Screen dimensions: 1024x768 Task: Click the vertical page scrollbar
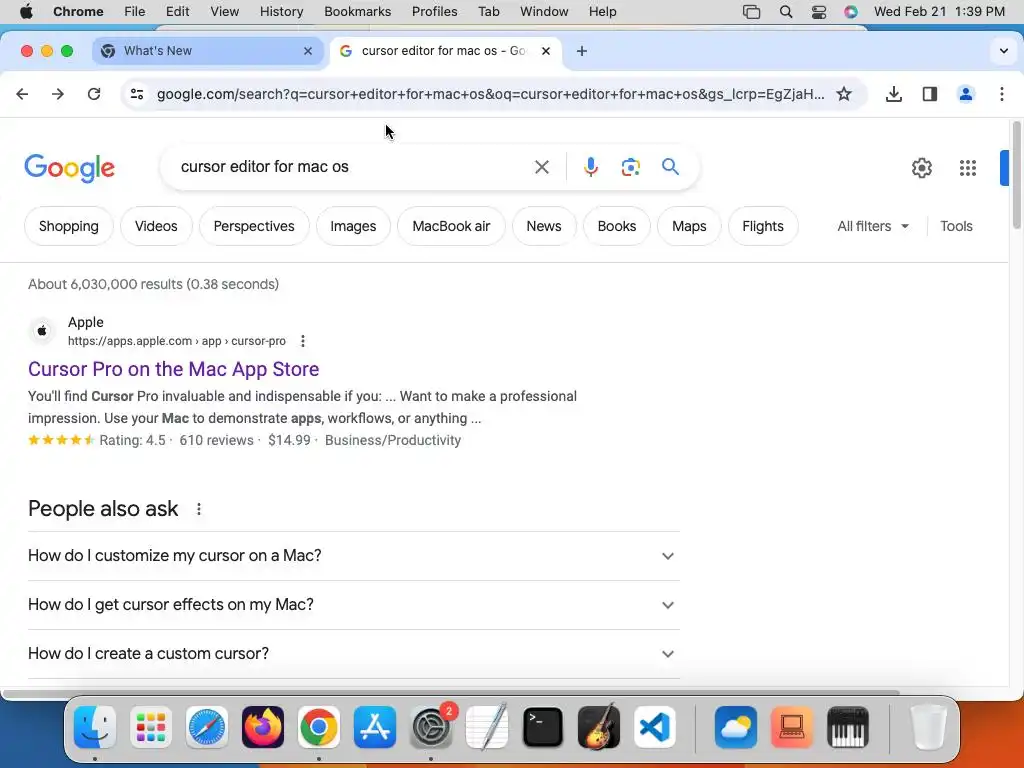1017,175
